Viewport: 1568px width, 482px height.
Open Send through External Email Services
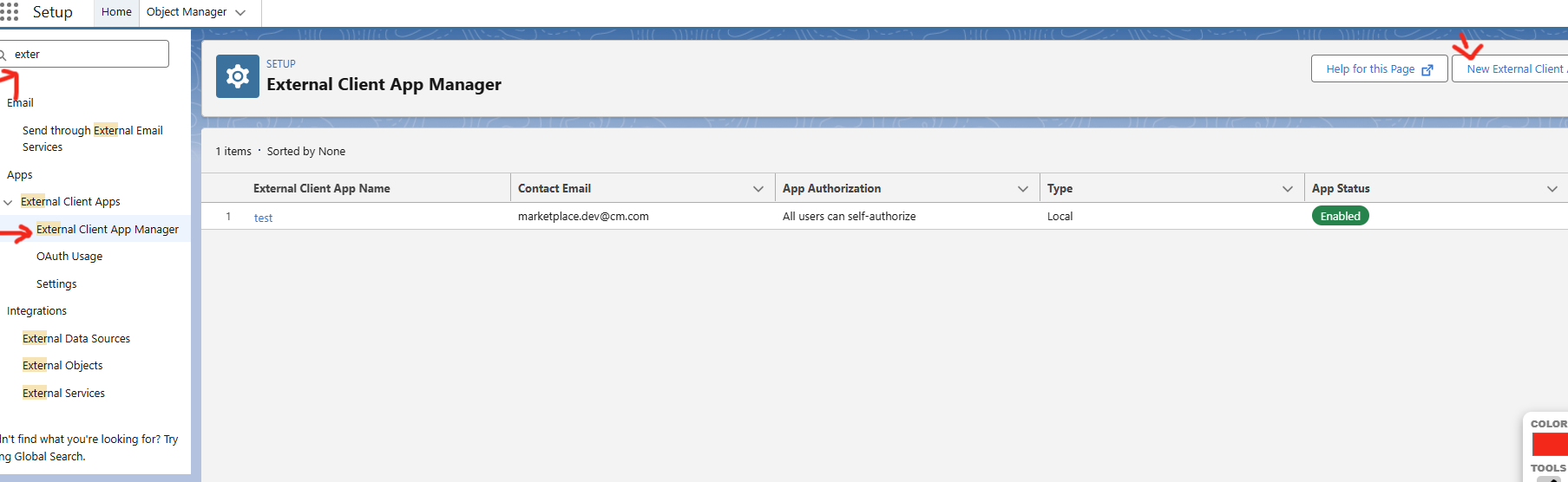92,139
